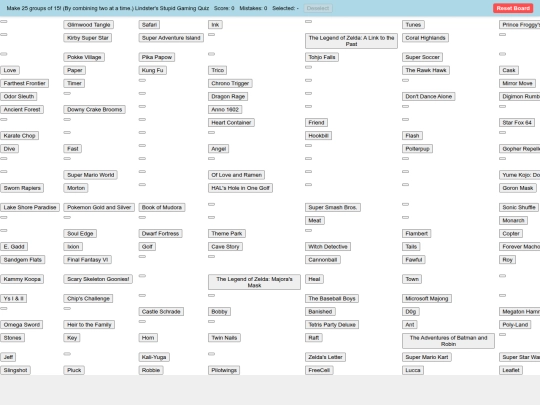Select the Ink tile
Screen dimensions: 540x405
point(215,25)
